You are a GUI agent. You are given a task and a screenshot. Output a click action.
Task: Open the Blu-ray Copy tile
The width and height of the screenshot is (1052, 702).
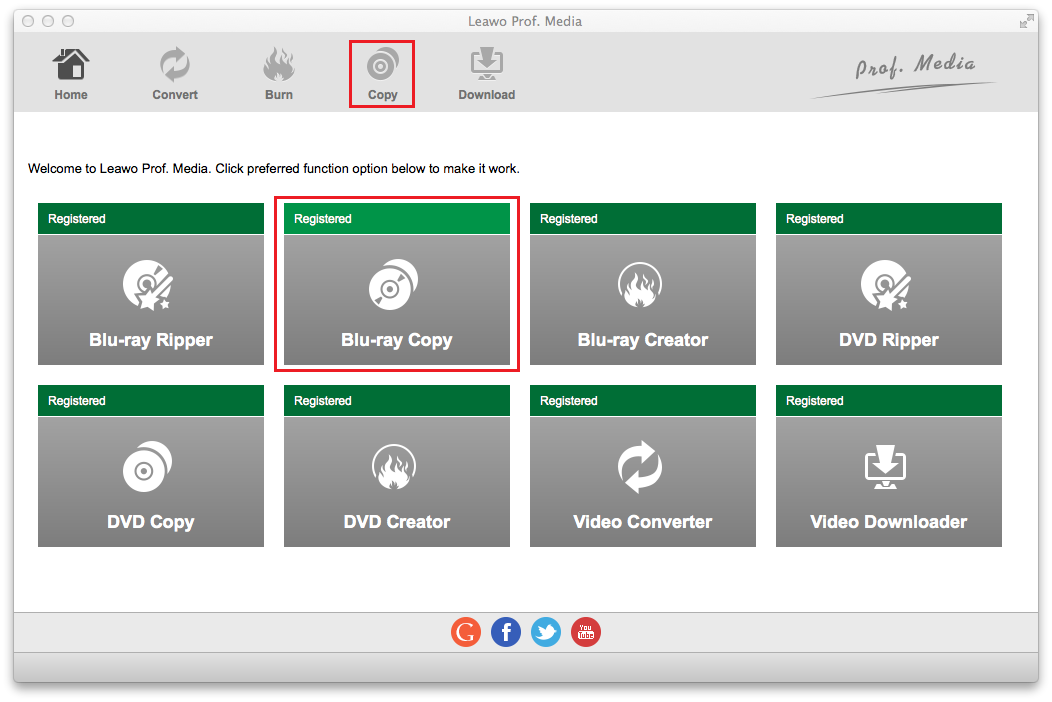pos(397,300)
